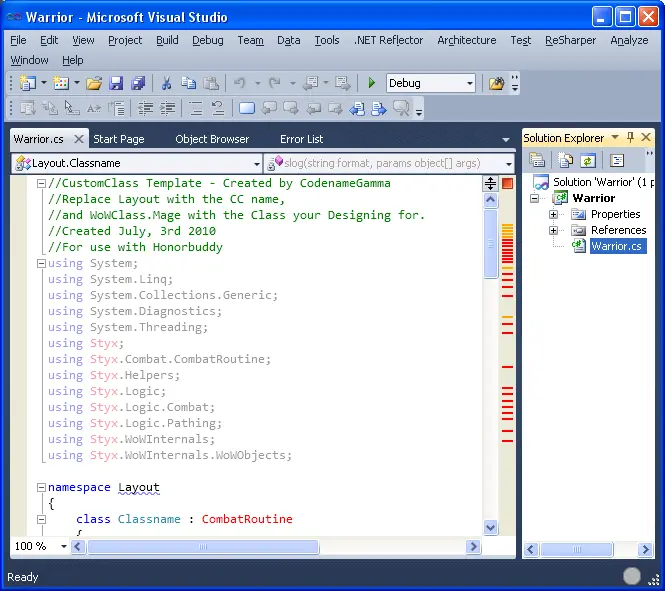The height and width of the screenshot is (591, 665).
Task: Click View Code icon in Solution Explorer
Action: (617, 160)
